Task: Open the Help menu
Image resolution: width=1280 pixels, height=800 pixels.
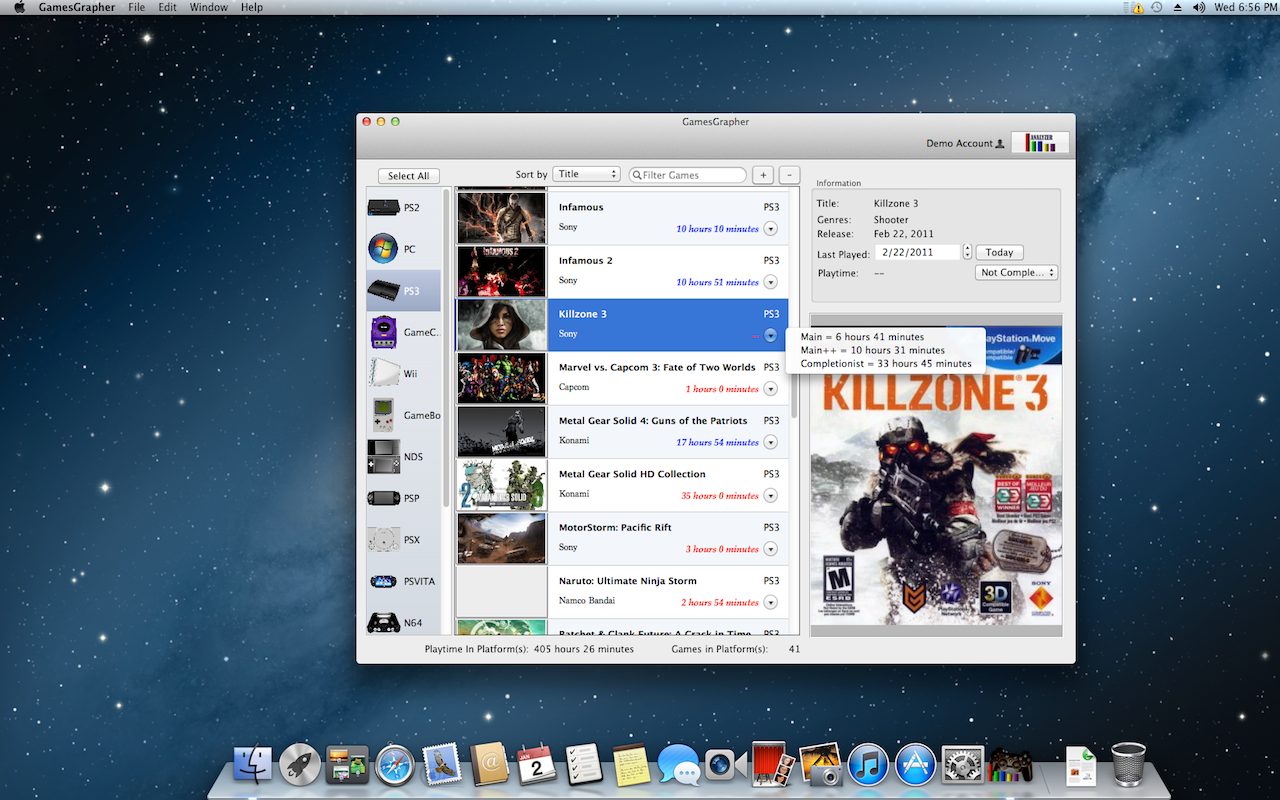Action: (x=252, y=7)
